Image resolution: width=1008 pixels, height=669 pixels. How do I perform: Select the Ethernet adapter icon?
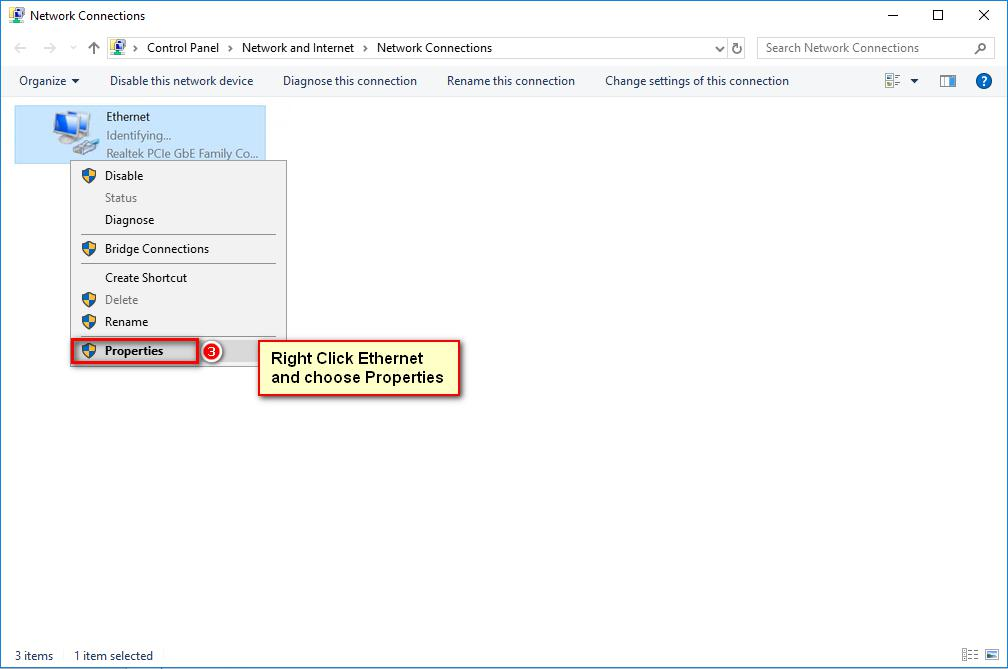(75, 132)
